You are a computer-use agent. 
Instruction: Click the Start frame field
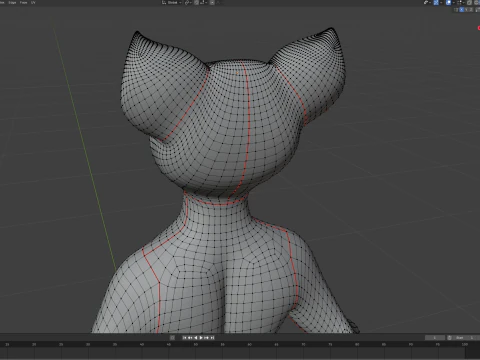(466, 338)
